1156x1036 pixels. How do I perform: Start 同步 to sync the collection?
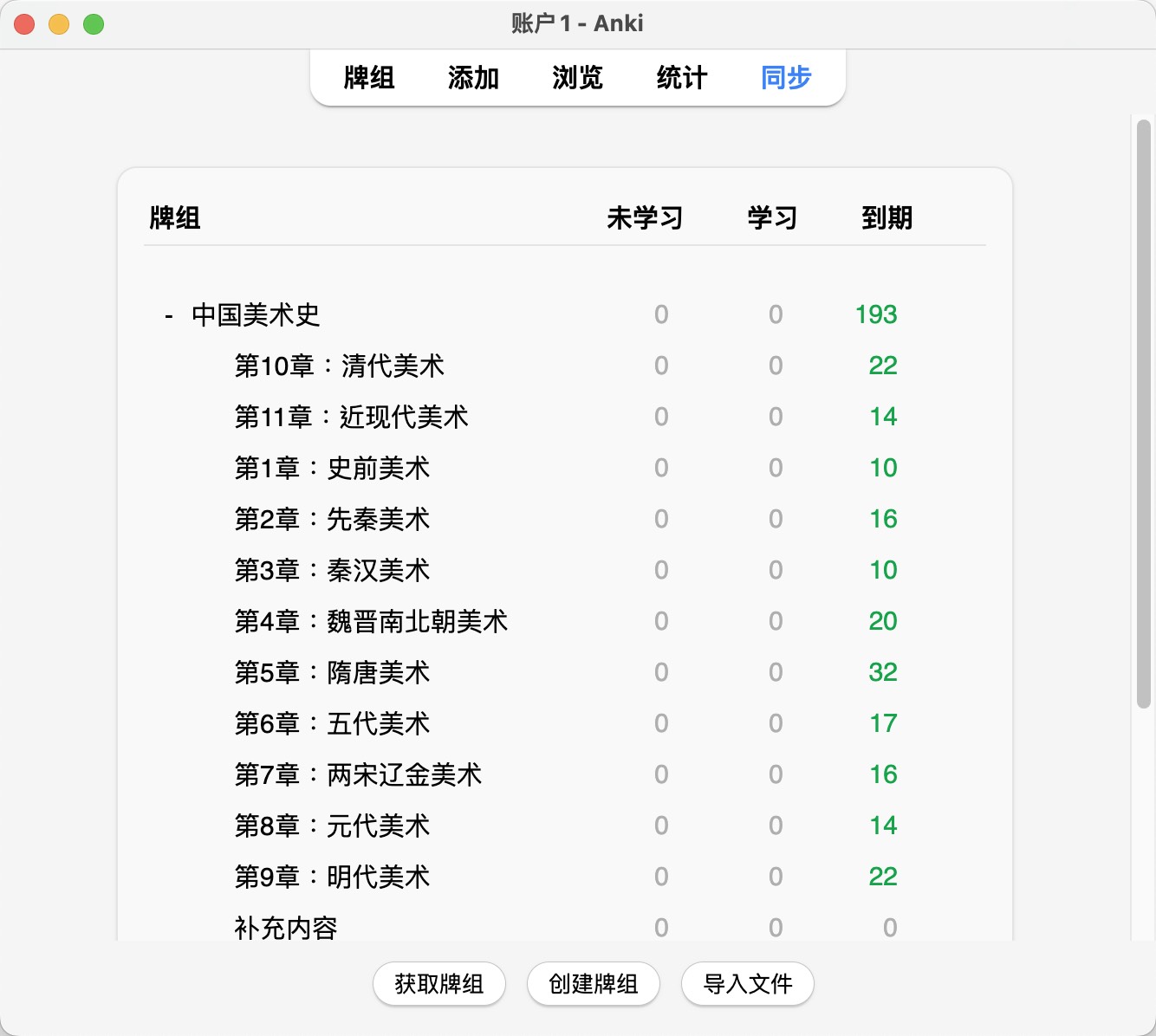tap(786, 78)
